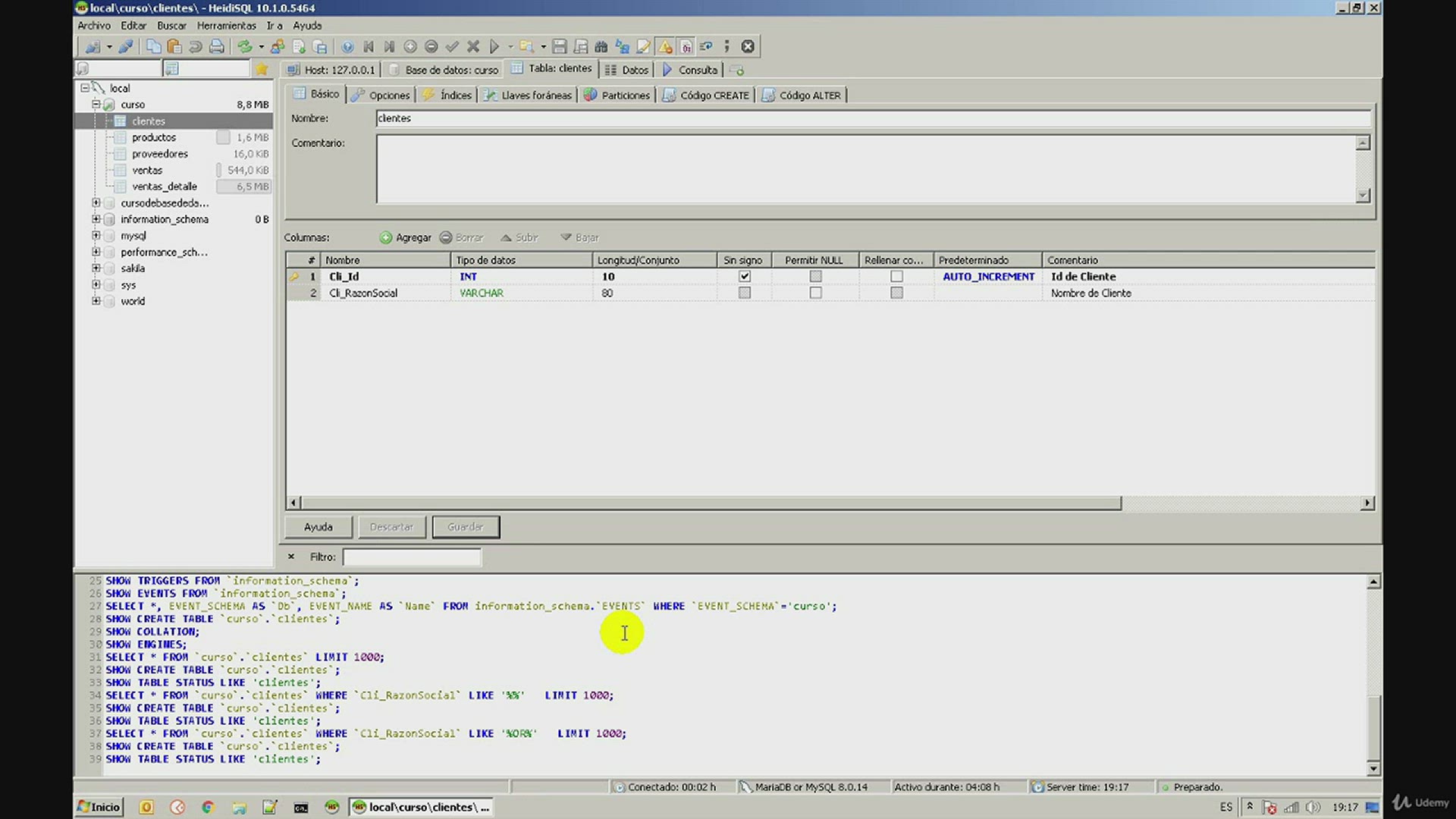
Task: Click the save floppy disk icon
Action: tap(560, 47)
